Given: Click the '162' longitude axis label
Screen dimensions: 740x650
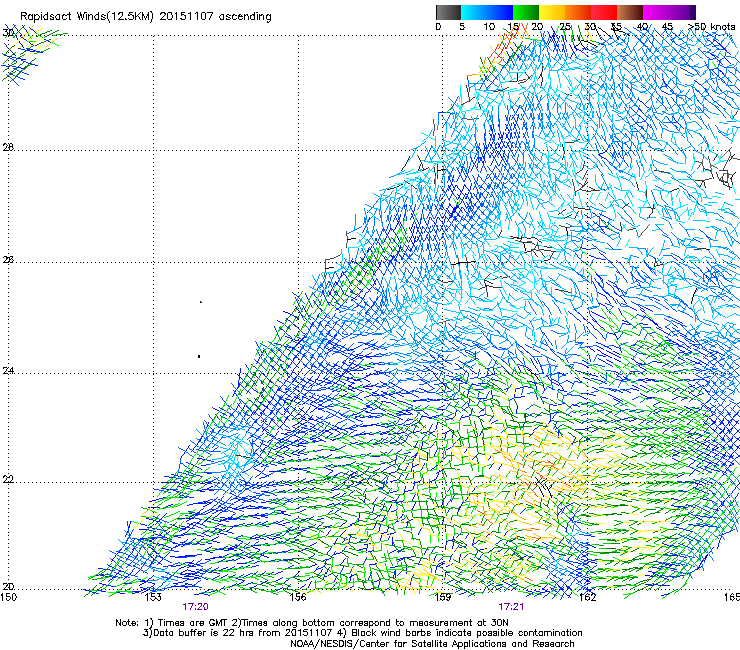Looking at the screenshot, I should pos(587,597).
